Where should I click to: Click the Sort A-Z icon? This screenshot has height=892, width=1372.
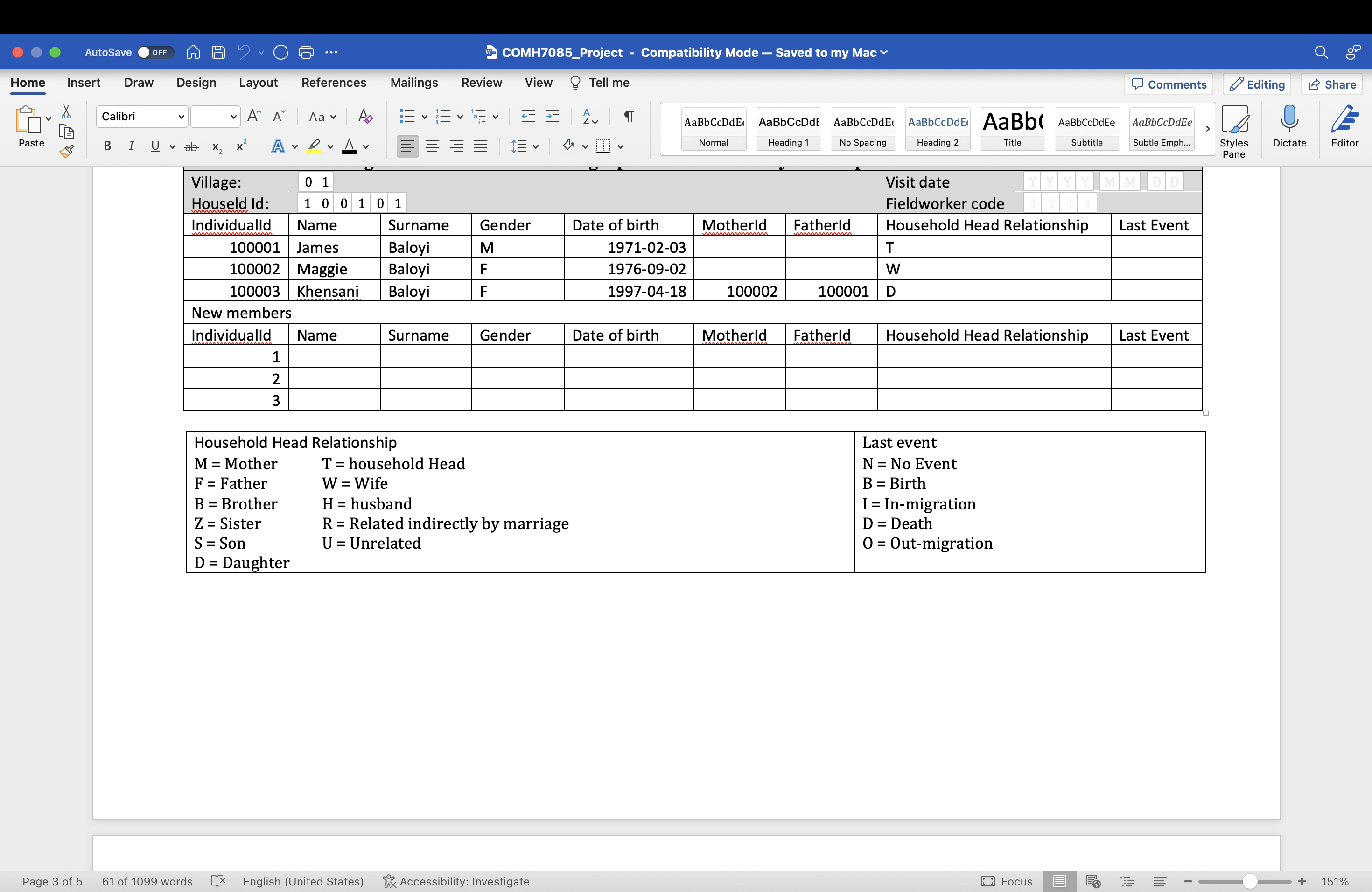coord(590,116)
